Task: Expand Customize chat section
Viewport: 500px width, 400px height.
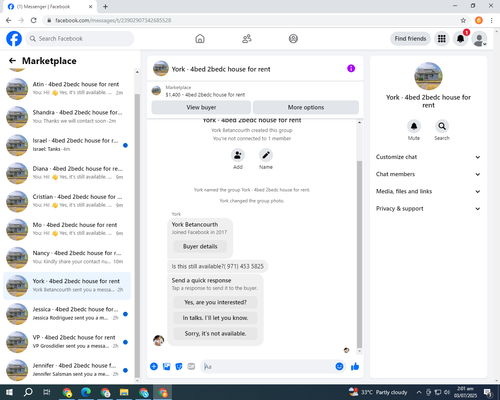Action: (428, 157)
